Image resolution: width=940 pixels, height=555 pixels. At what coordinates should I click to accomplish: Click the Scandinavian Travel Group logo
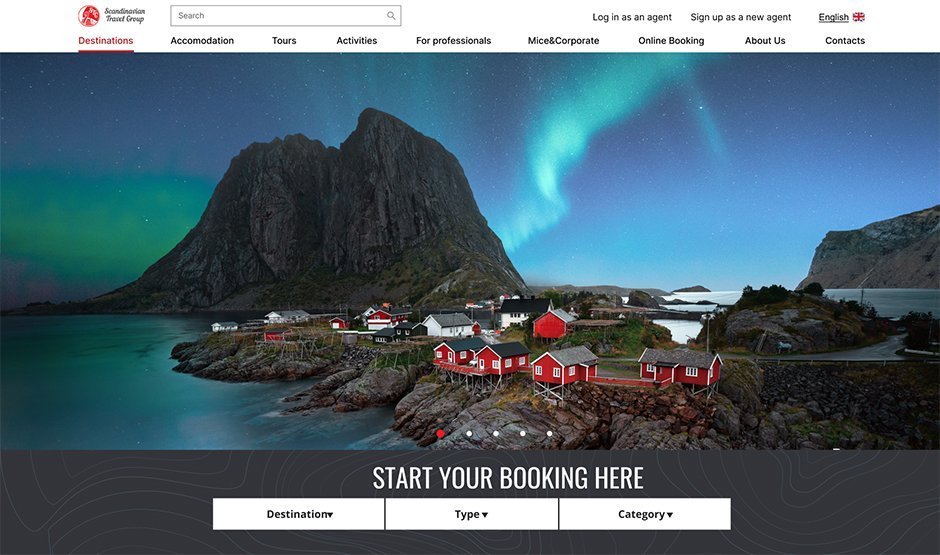[112, 16]
